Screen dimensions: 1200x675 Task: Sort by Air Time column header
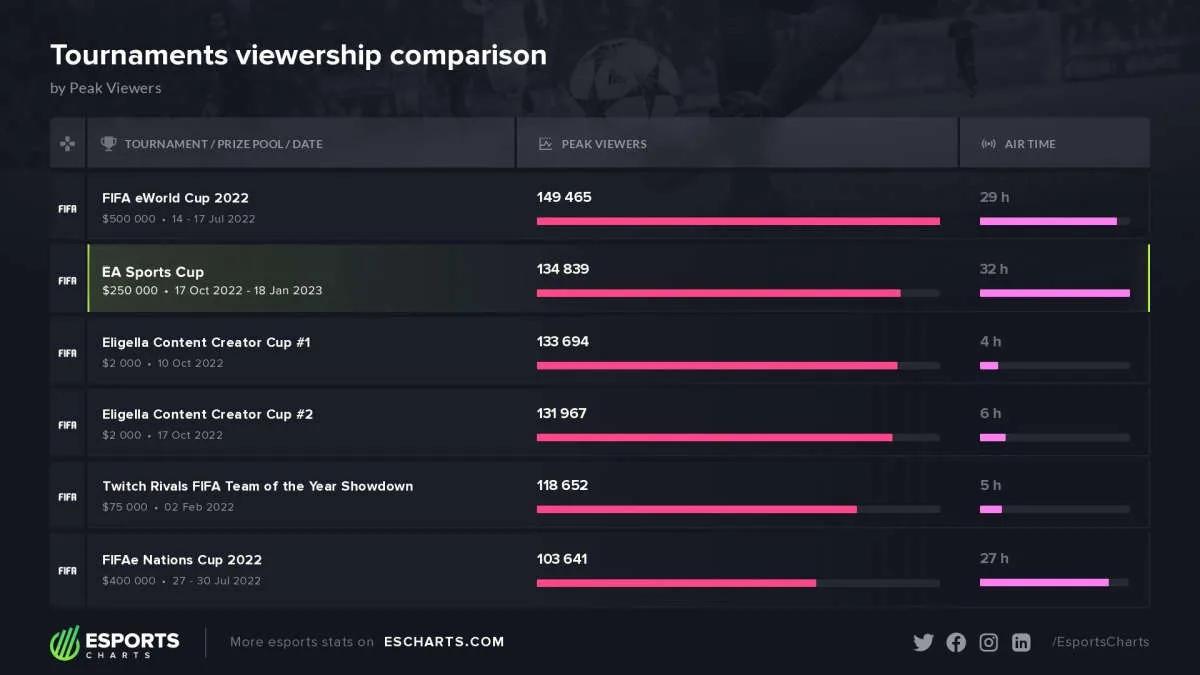click(x=1030, y=144)
